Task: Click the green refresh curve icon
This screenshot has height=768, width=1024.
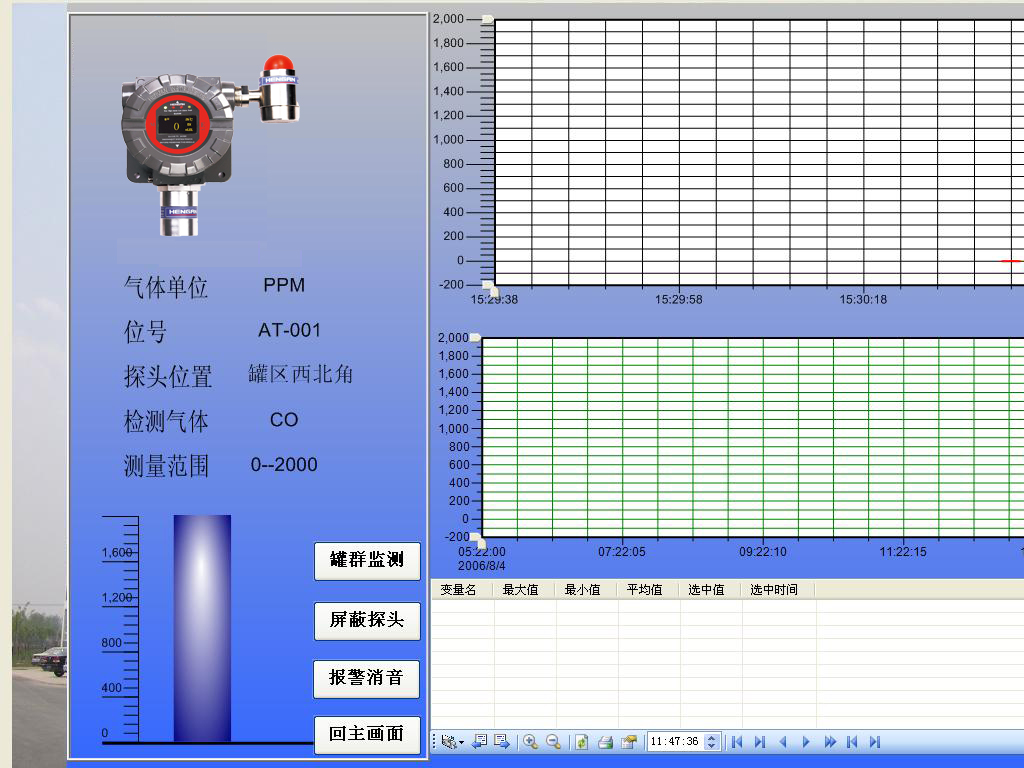Action: [581, 742]
